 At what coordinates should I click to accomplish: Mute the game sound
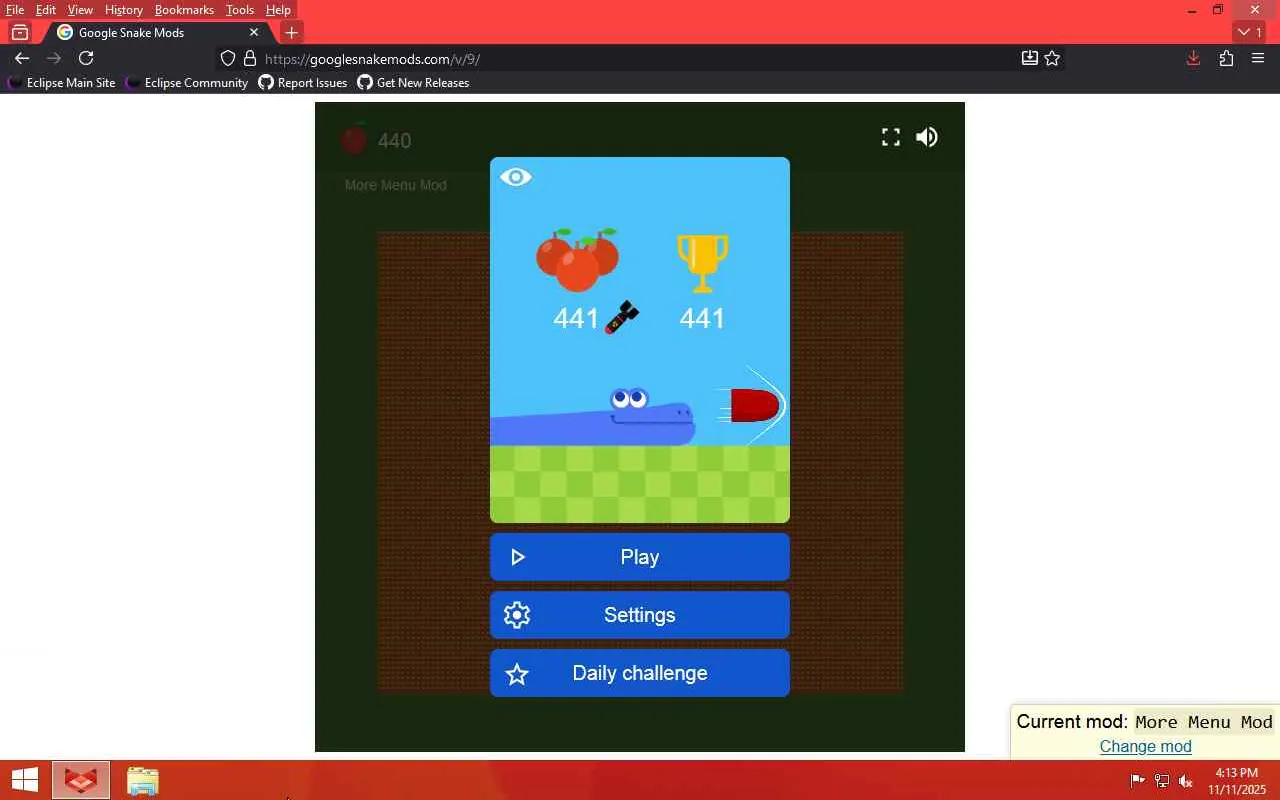927,137
